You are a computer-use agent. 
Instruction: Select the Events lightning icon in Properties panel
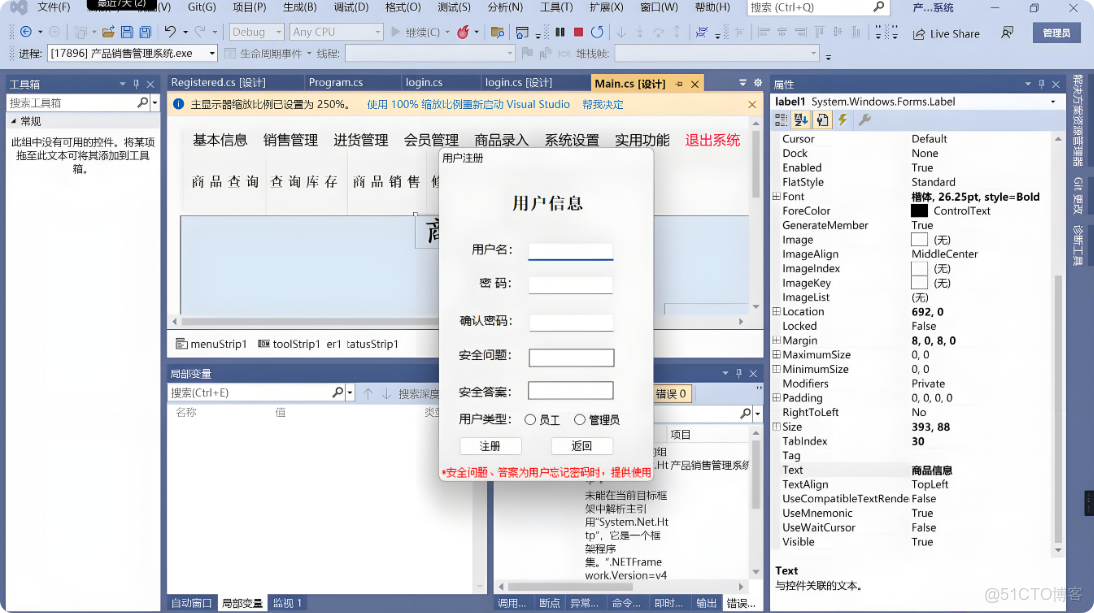pos(843,120)
